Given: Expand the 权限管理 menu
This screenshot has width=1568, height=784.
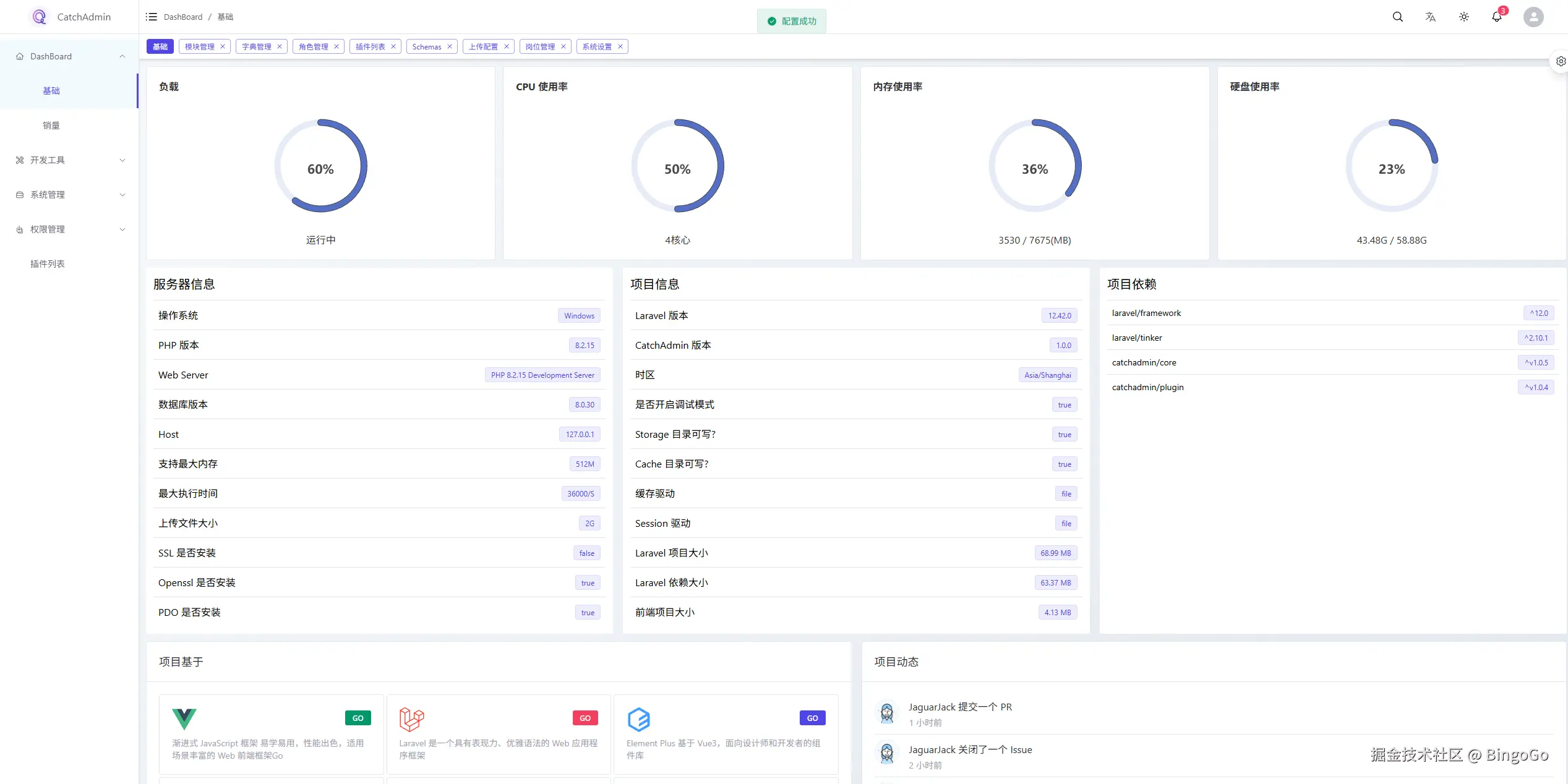Looking at the screenshot, I should point(46,229).
